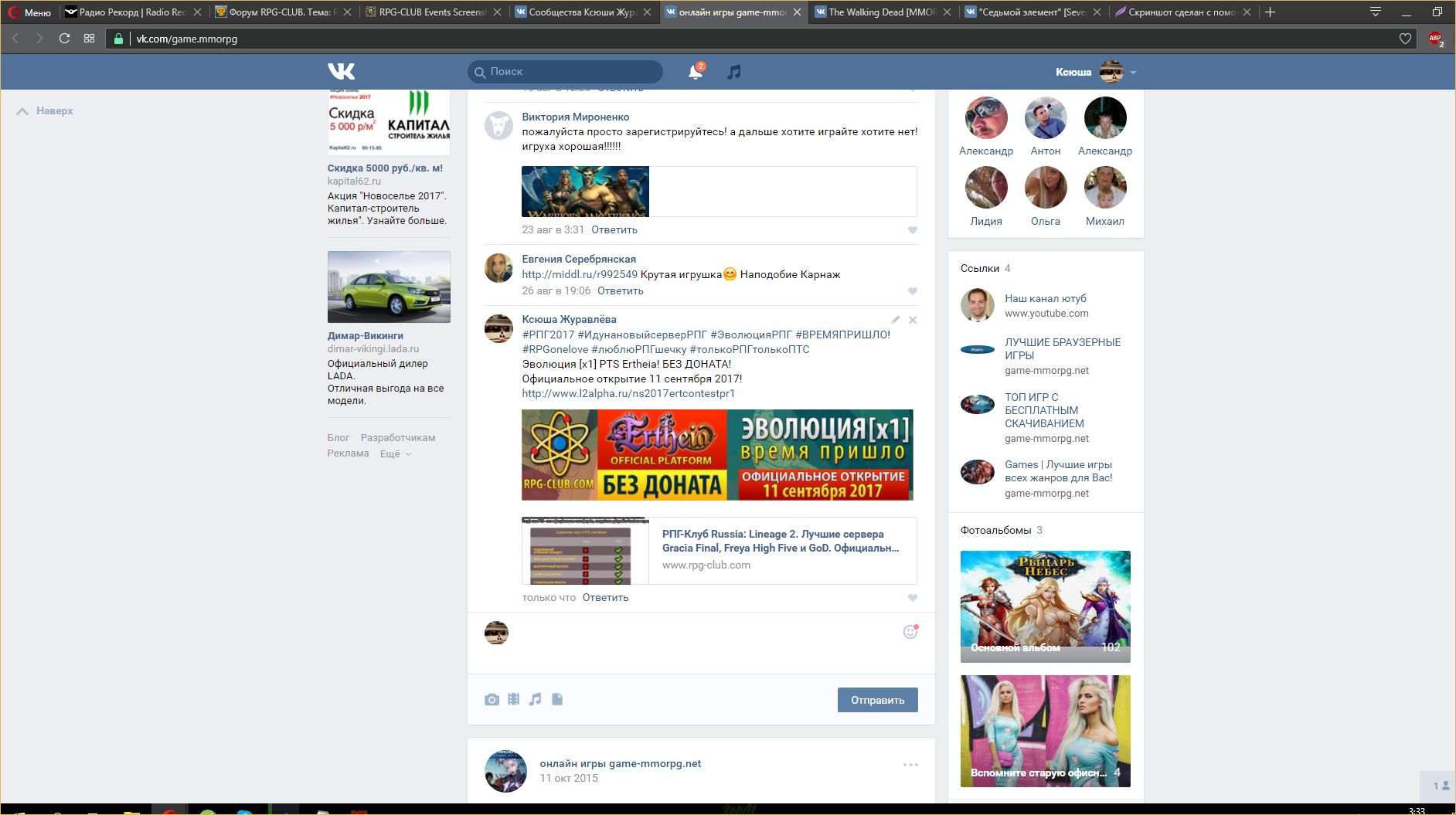1456x815 pixels.
Task: Open the speed dial grid icon
Action: pyautogui.click(x=89, y=38)
